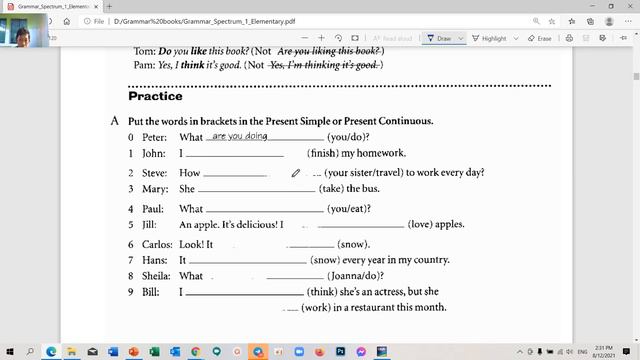Click the word 'Carlos:' in exercise 6
This screenshot has height=360, width=640.
click(157, 244)
